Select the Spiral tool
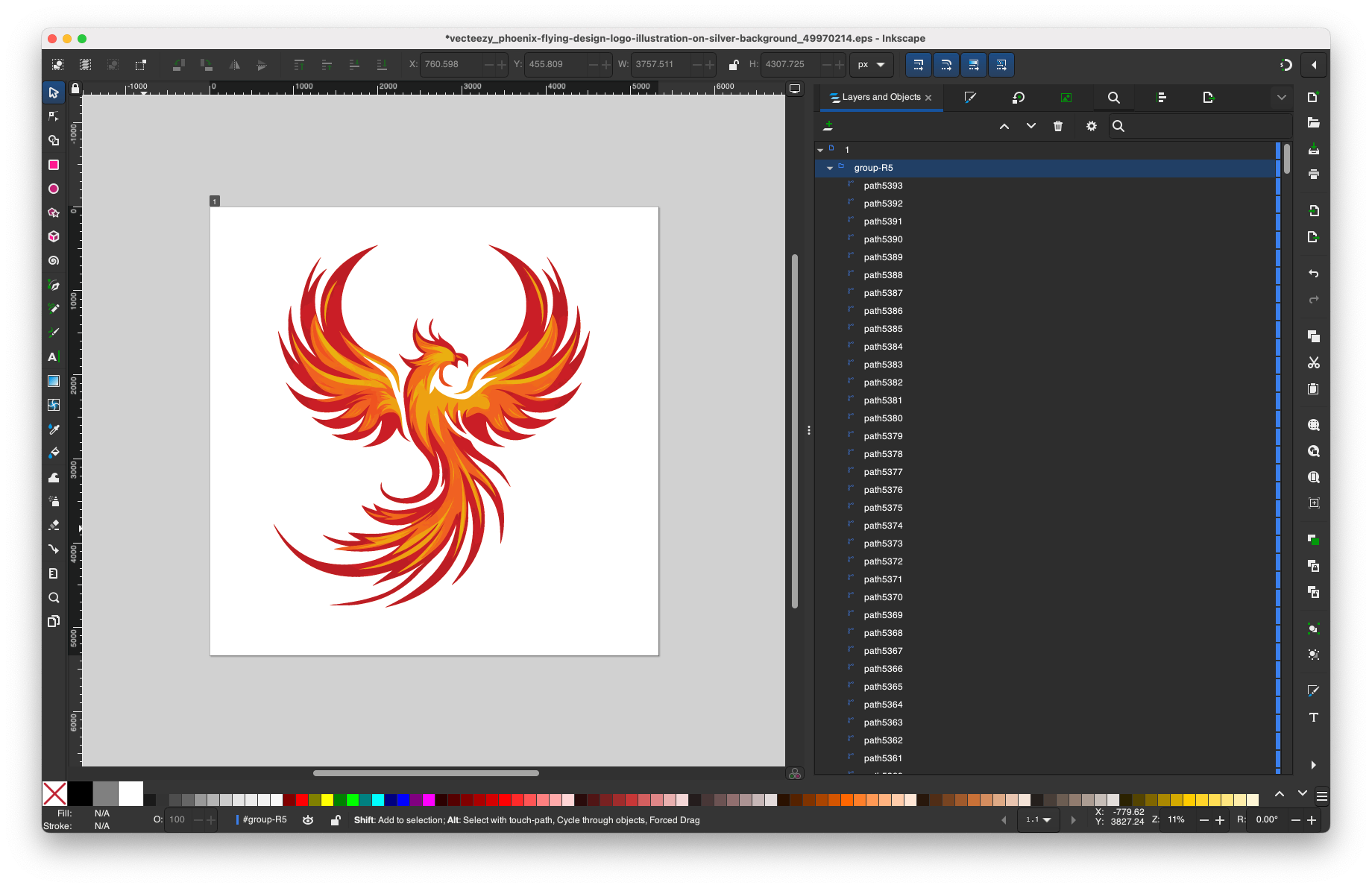The height and width of the screenshot is (888, 1372). click(54, 261)
